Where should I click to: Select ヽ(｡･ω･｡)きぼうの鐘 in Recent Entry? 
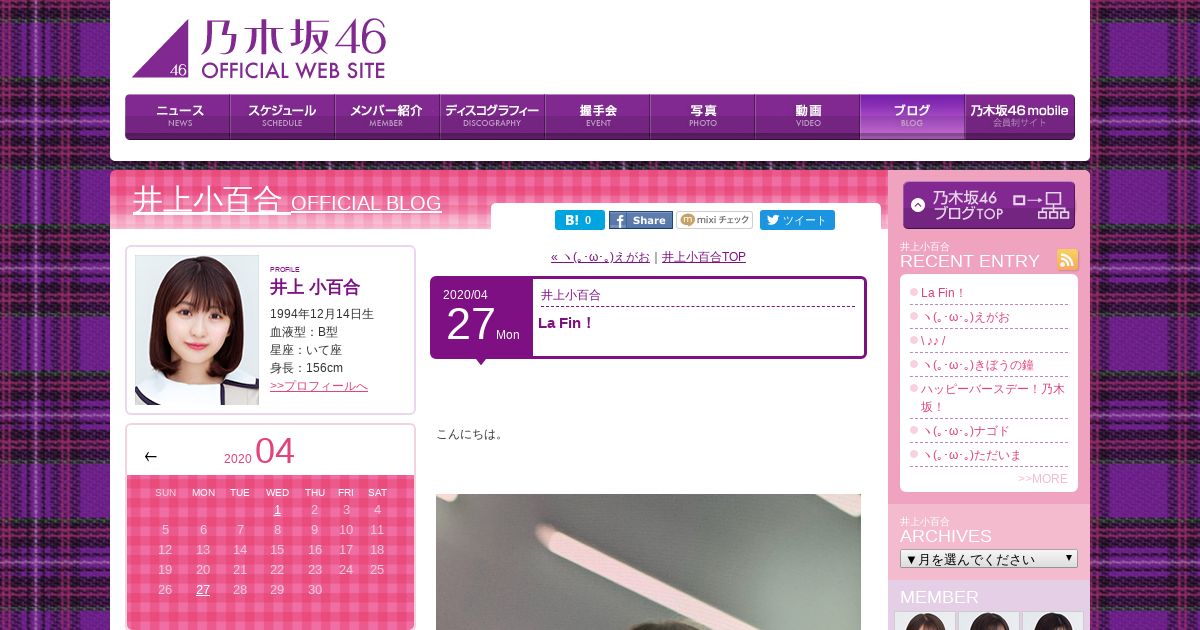pyautogui.click(x=979, y=365)
